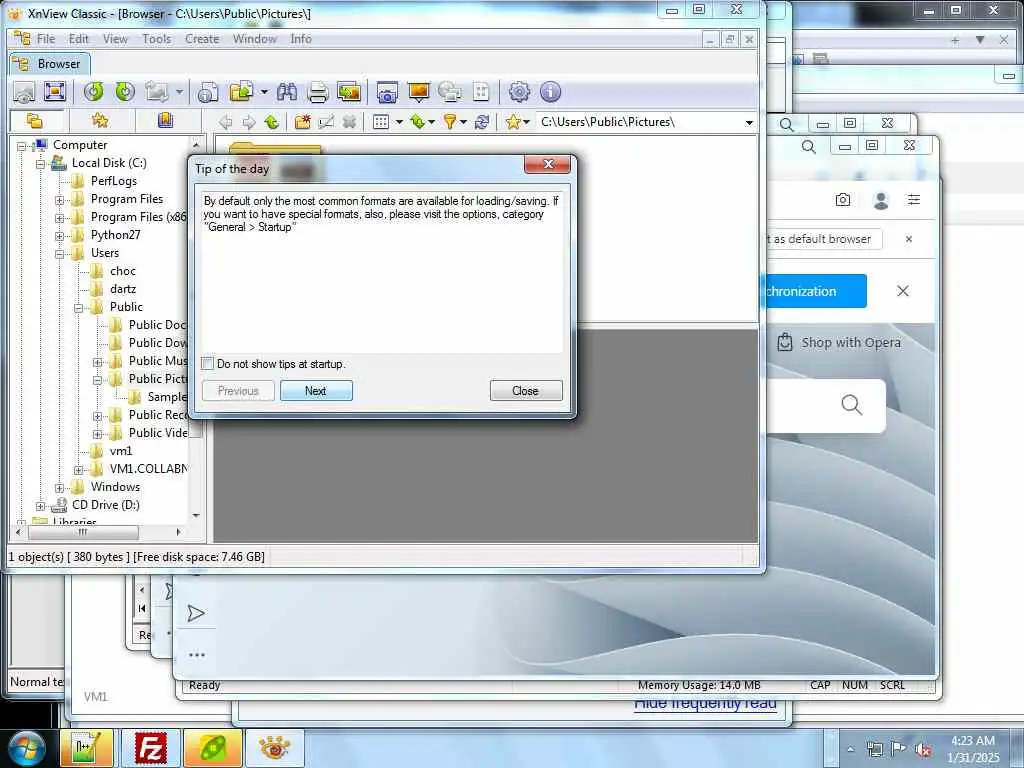The image size is (1024, 768).
Task: Open the Windows Start menu
Action: tap(26, 748)
